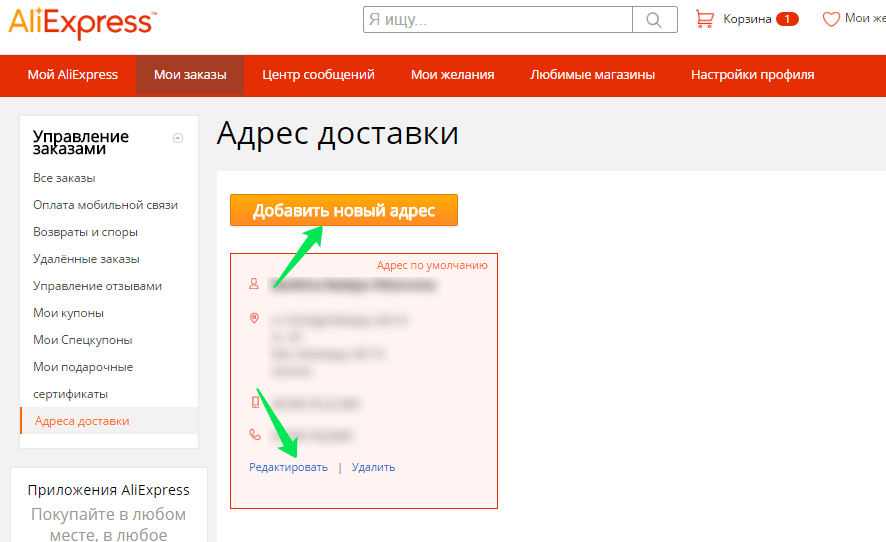The height and width of the screenshot is (542, 886).
Task: Open Центр сообщений in navigation bar
Action: pyautogui.click(x=318, y=75)
